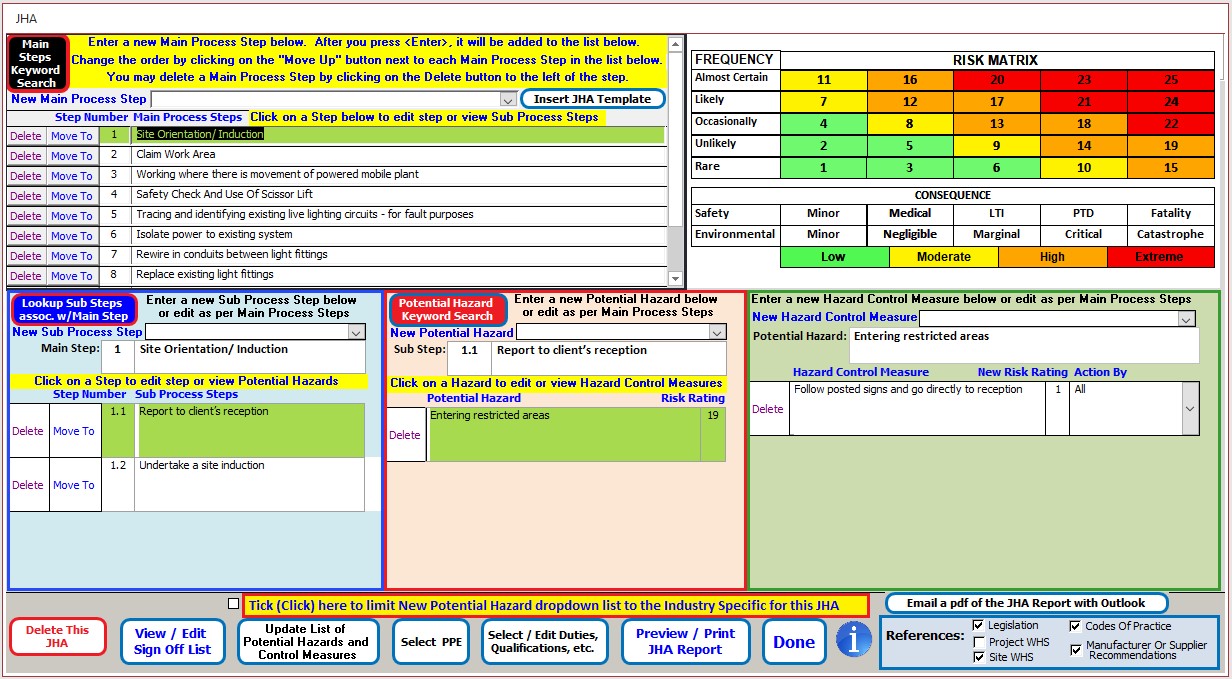
Task: Select sub step Undertake a site induction
Action: (250, 485)
